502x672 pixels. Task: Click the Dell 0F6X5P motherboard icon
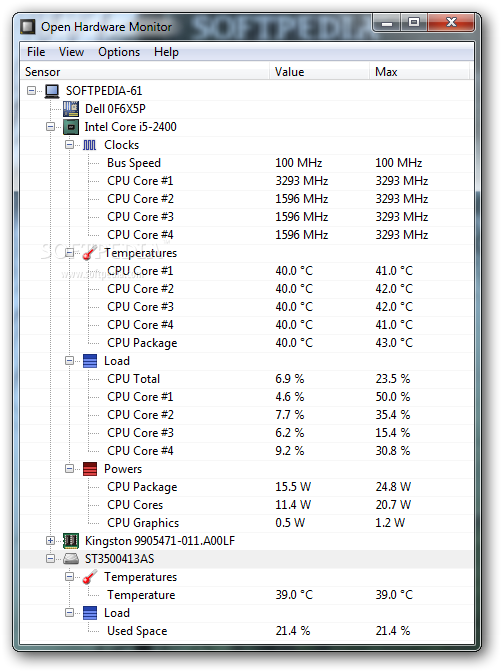coord(71,109)
